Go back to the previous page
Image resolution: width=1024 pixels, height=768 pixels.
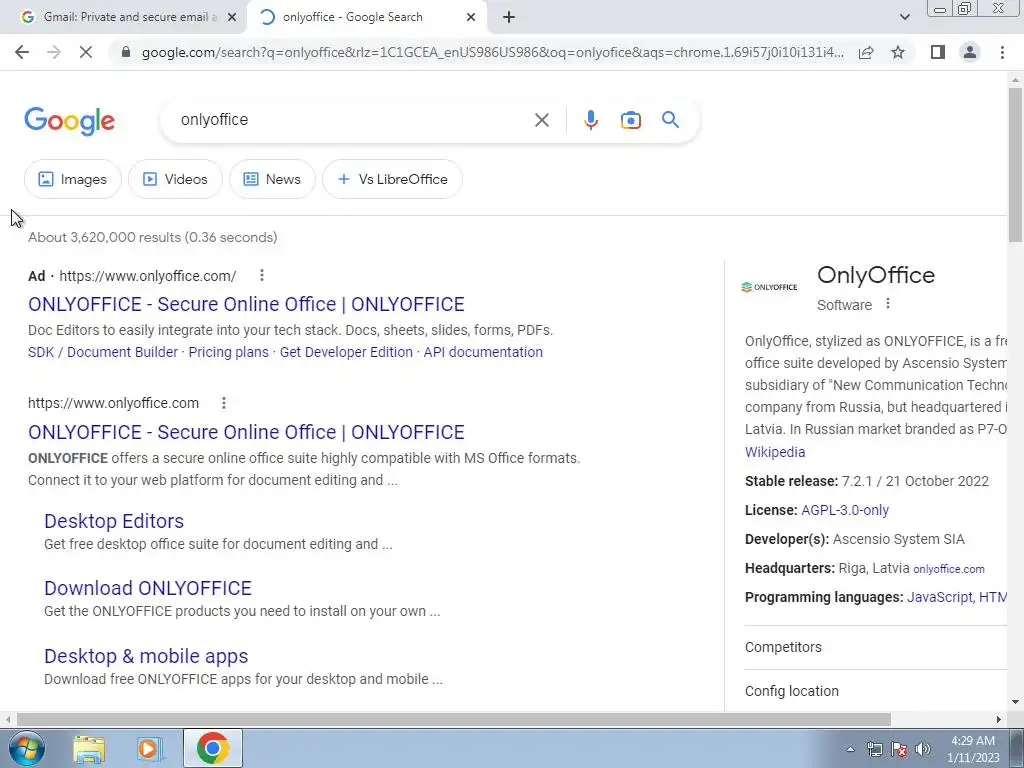pos(22,52)
